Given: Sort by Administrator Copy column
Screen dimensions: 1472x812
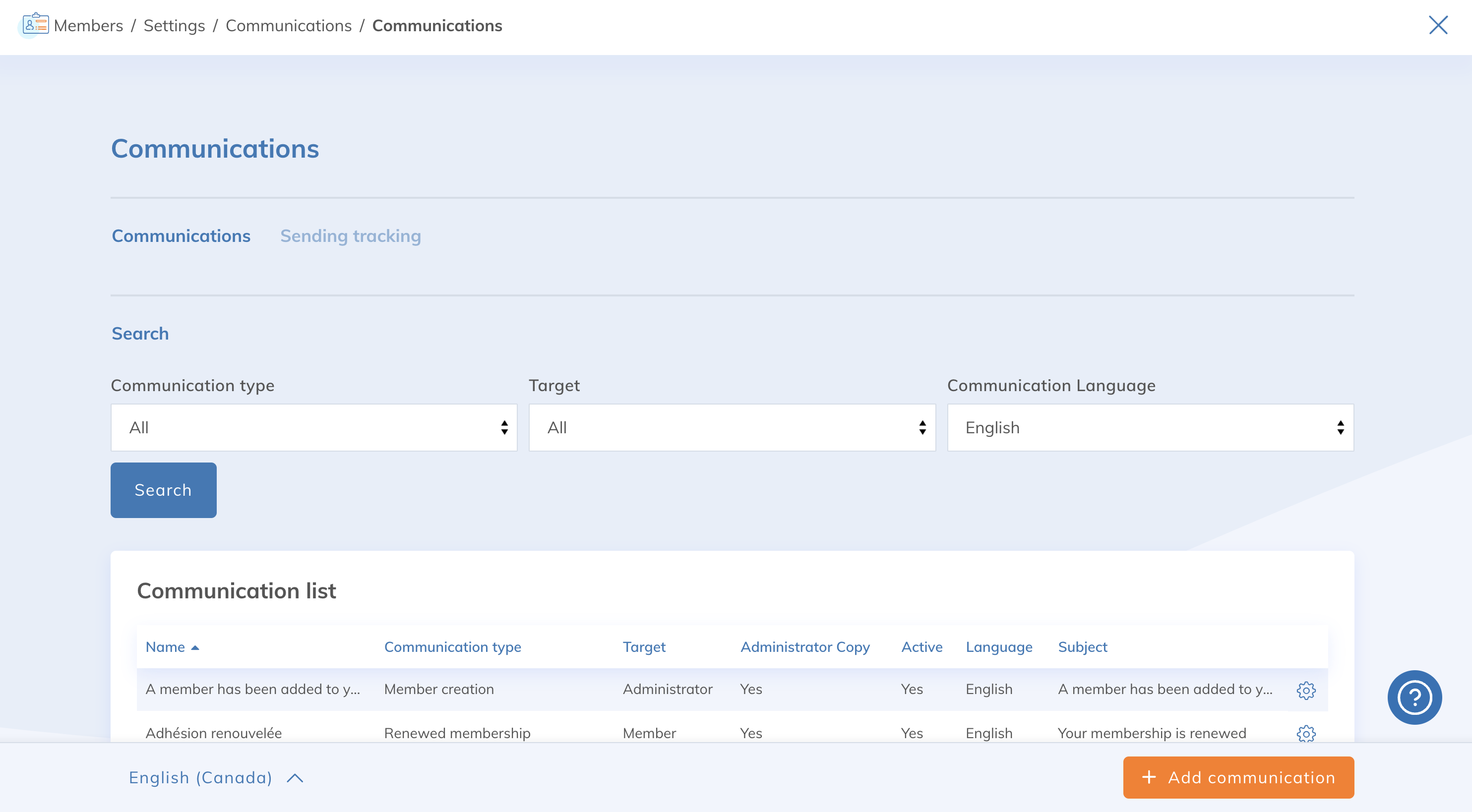Looking at the screenshot, I should [805, 647].
